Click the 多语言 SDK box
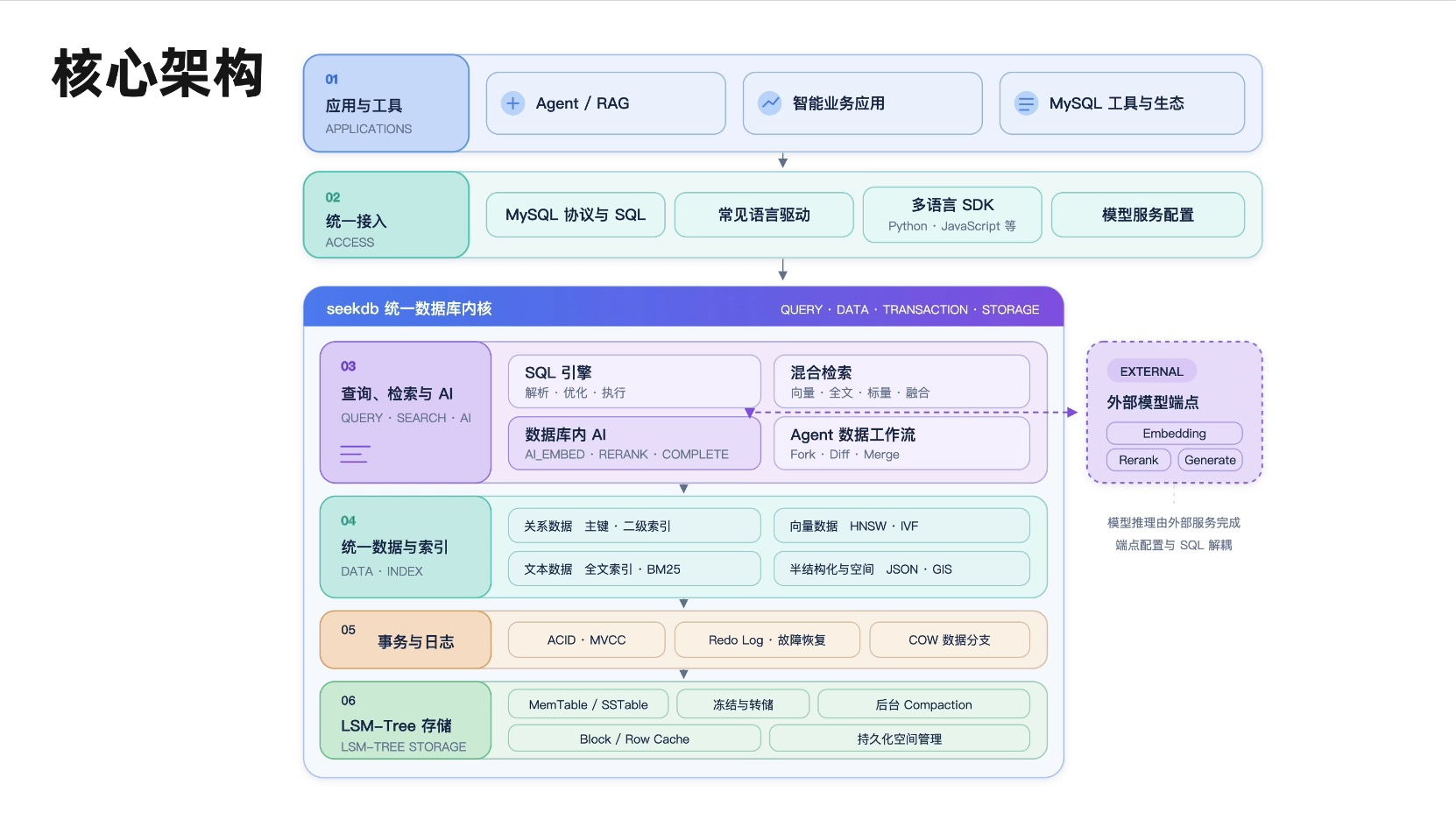This screenshot has height=820, width=1456. [x=952, y=215]
